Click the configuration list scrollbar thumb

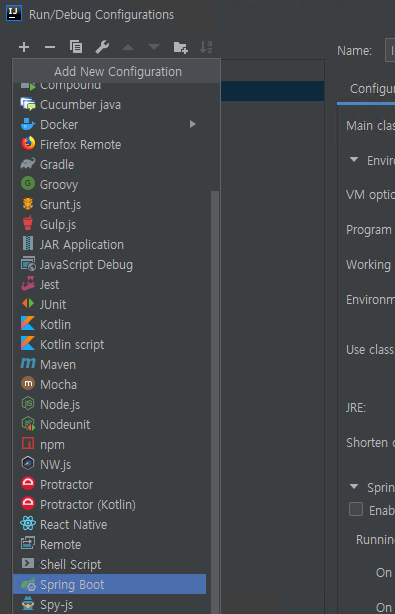pyautogui.click(x=215, y=402)
